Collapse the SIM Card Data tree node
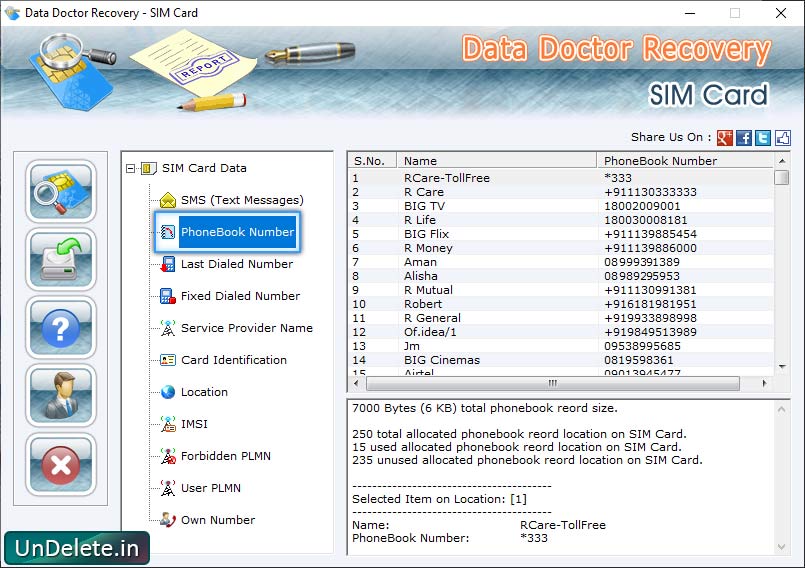Image resolution: width=805 pixels, height=568 pixels. coord(130,168)
